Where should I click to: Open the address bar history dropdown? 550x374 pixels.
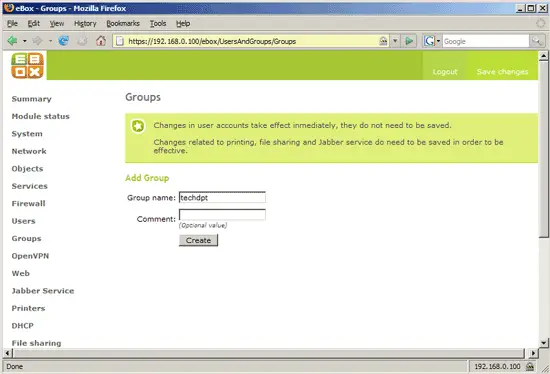point(395,41)
